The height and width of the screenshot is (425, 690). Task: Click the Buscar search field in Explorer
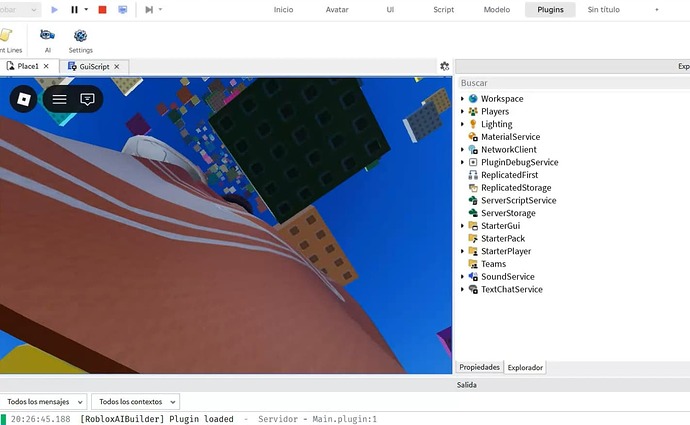(x=573, y=83)
